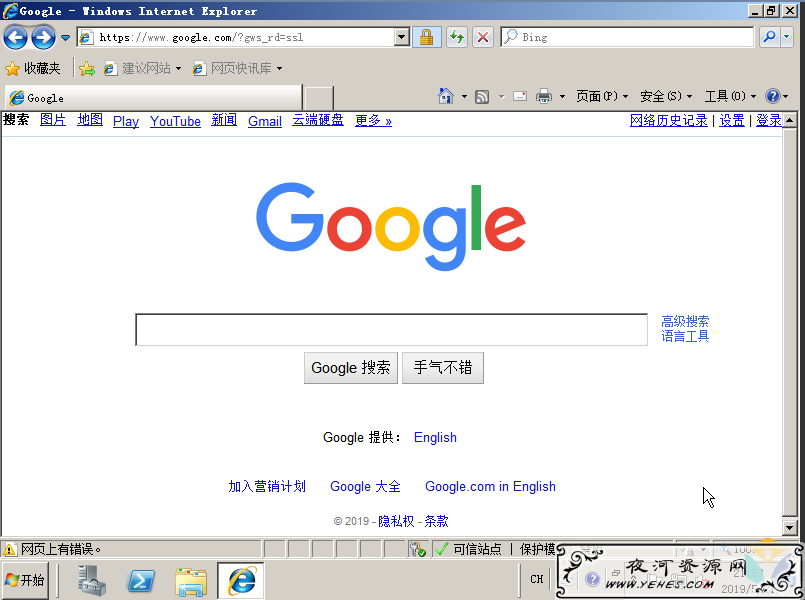Open a new blank tab
The width and height of the screenshot is (805, 600).
[318, 98]
